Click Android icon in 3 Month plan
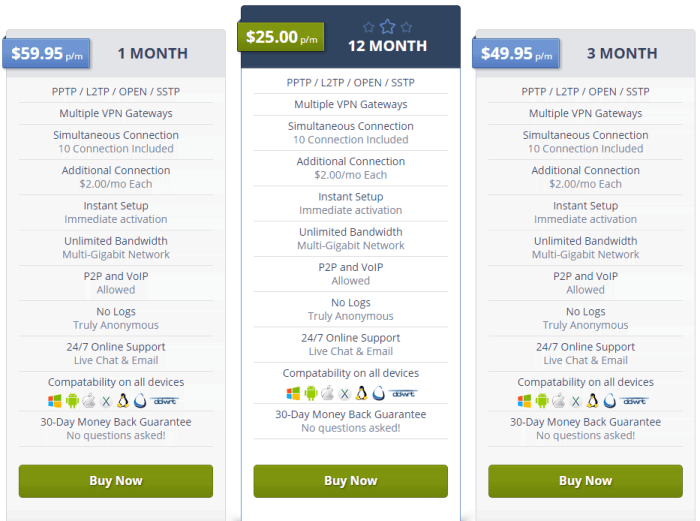Screen dimensions: 700x521 tap(542, 401)
